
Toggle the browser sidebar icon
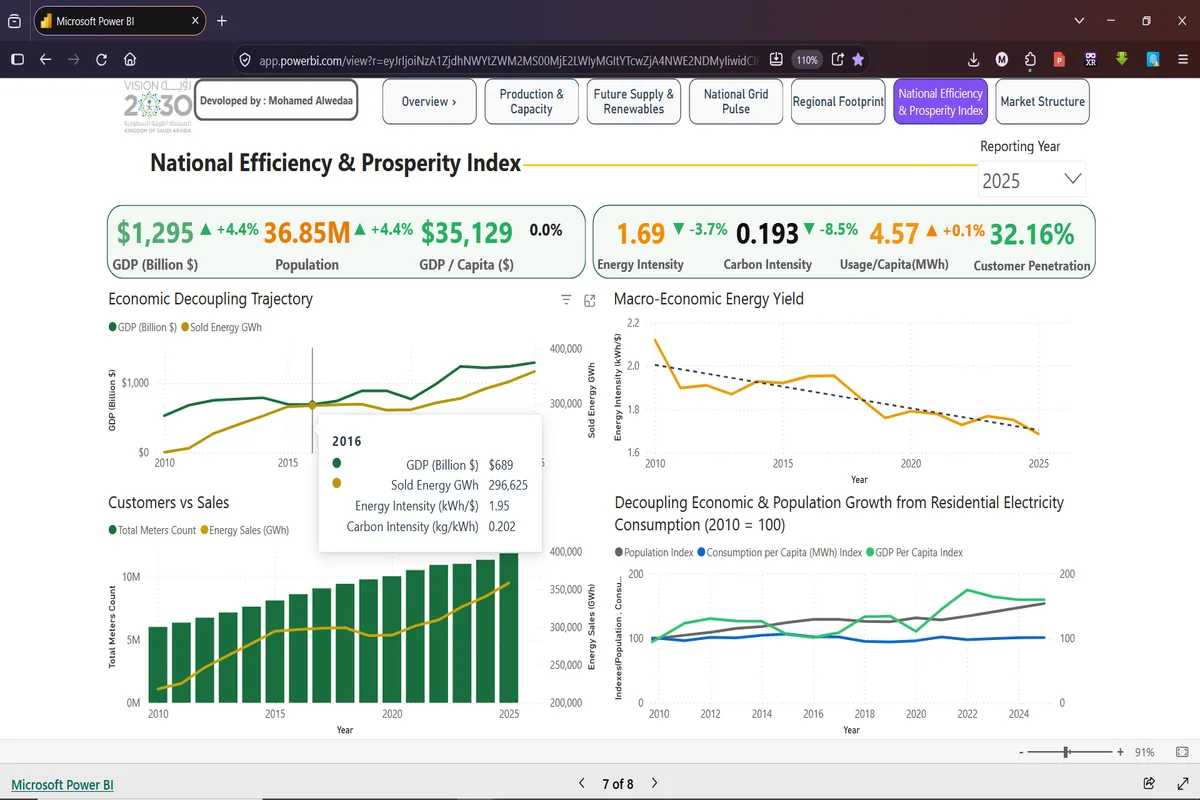point(17,59)
